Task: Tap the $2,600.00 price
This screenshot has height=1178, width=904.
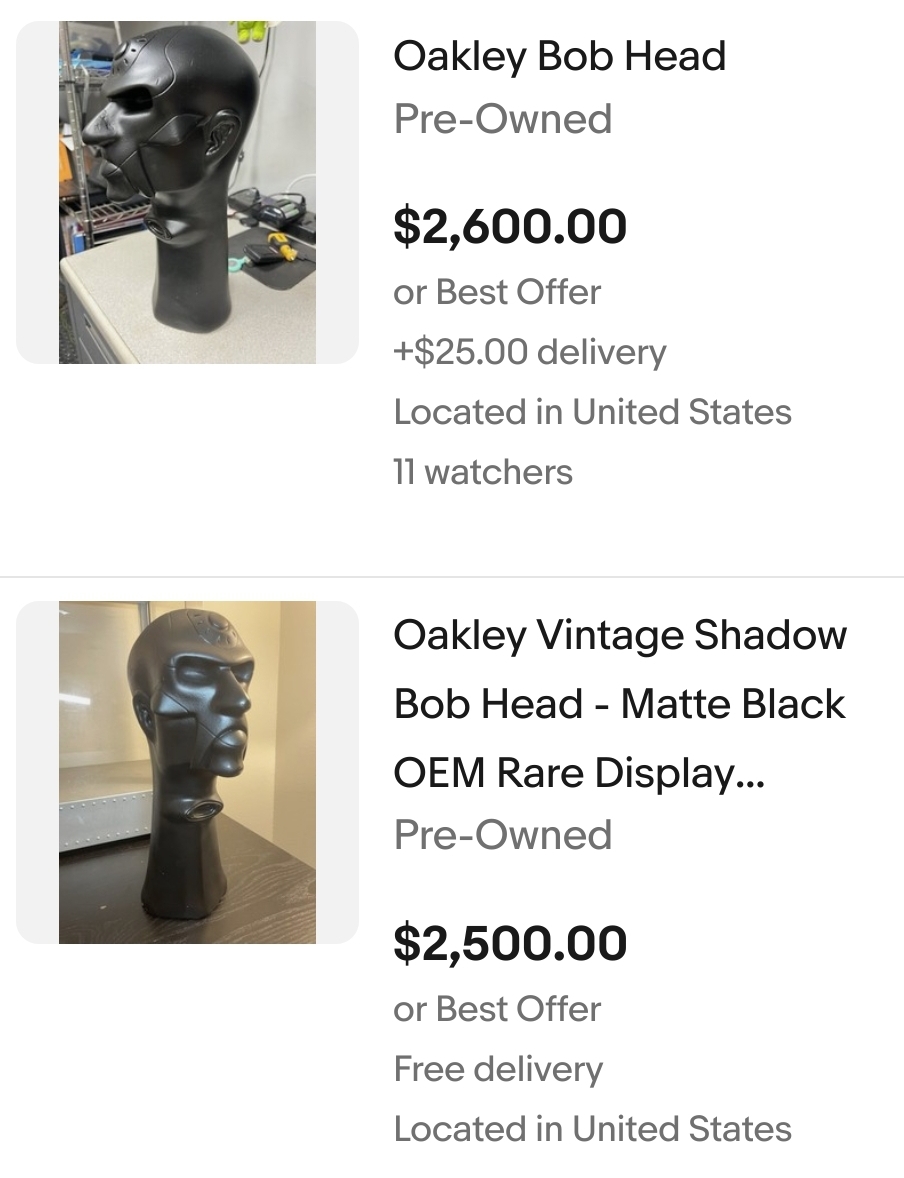Action: pyautogui.click(x=510, y=226)
